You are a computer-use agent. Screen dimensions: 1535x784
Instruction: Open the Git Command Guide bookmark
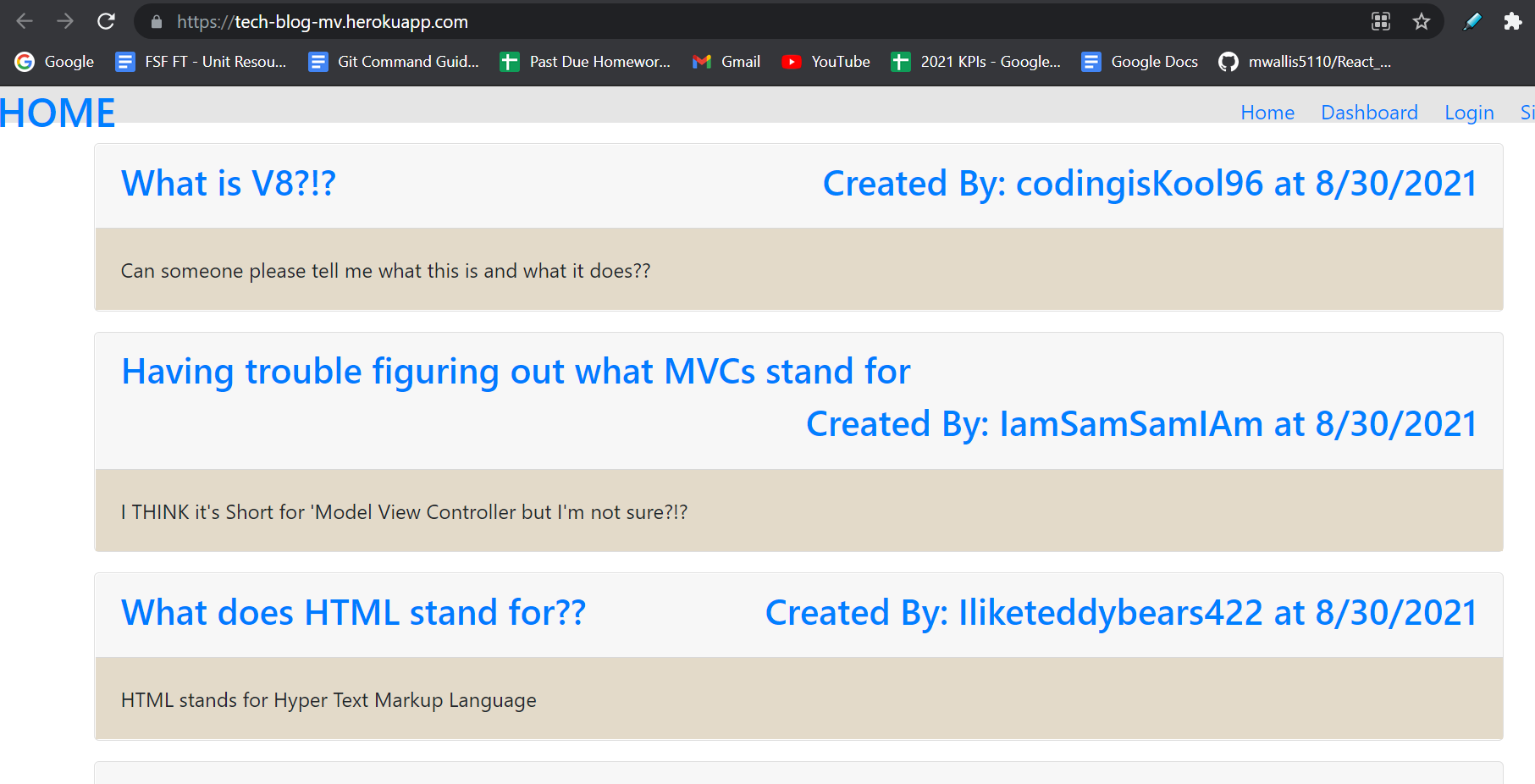pyautogui.click(x=394, y=61)
